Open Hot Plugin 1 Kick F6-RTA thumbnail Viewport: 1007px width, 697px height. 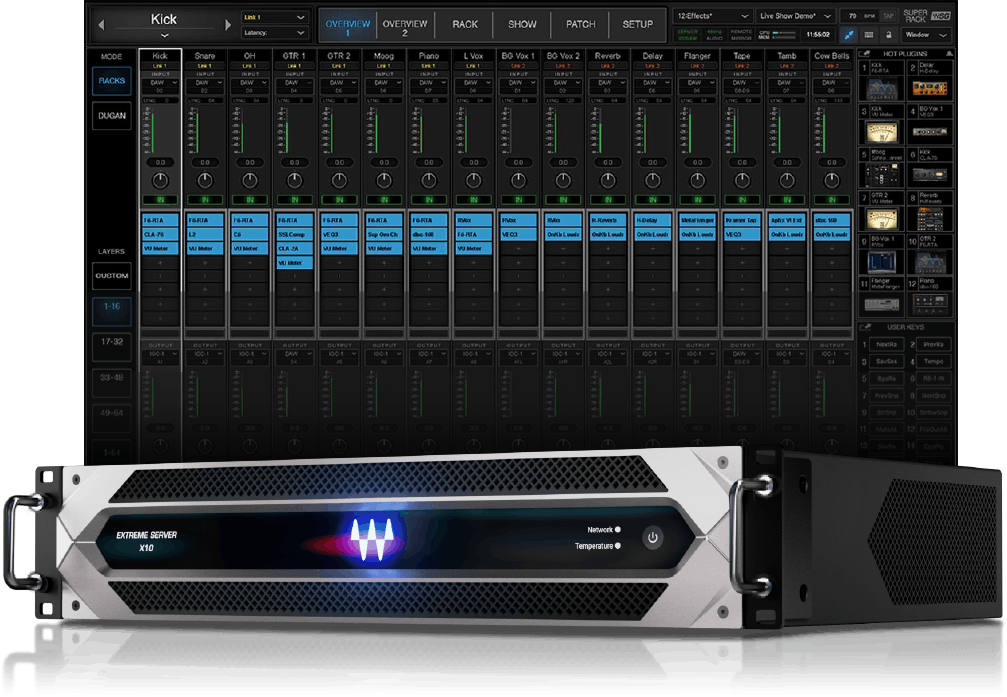pos(882,89)
